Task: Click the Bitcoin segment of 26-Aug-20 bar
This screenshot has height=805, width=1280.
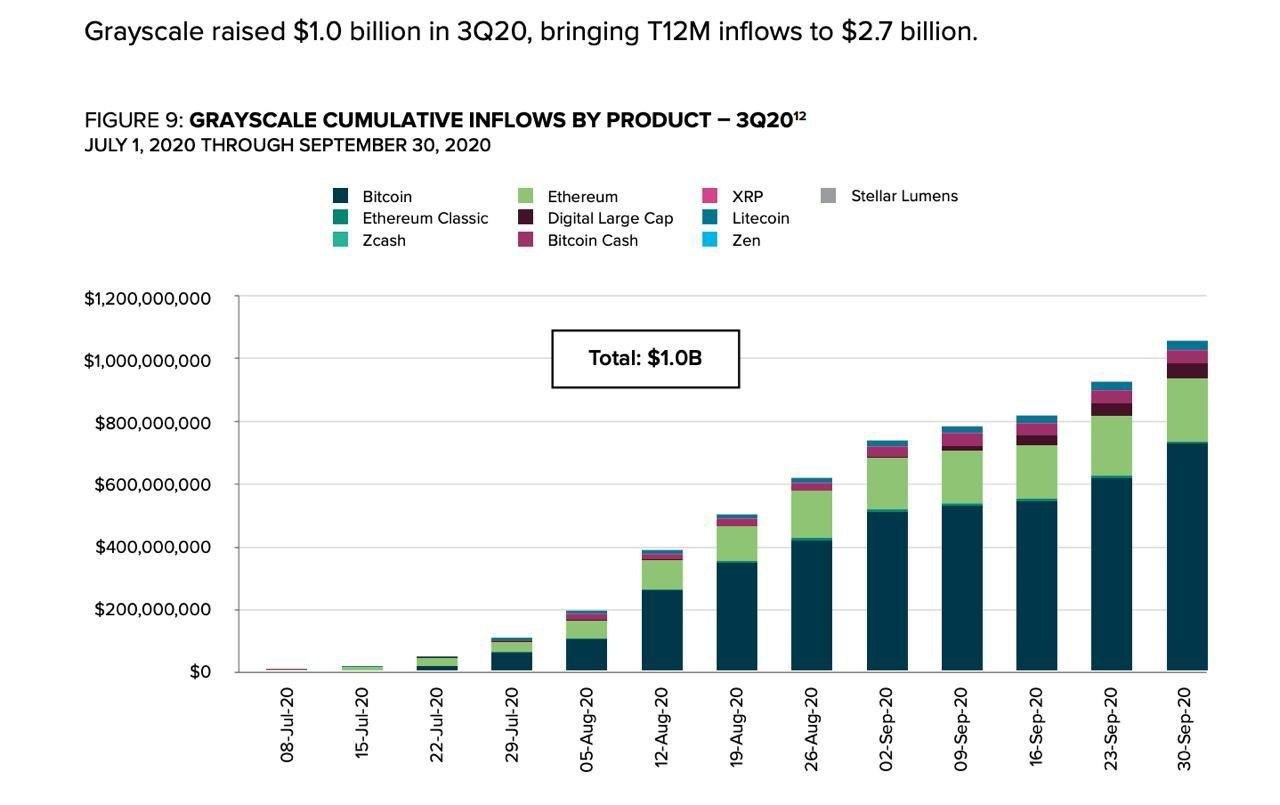Action: click(812, 606)
